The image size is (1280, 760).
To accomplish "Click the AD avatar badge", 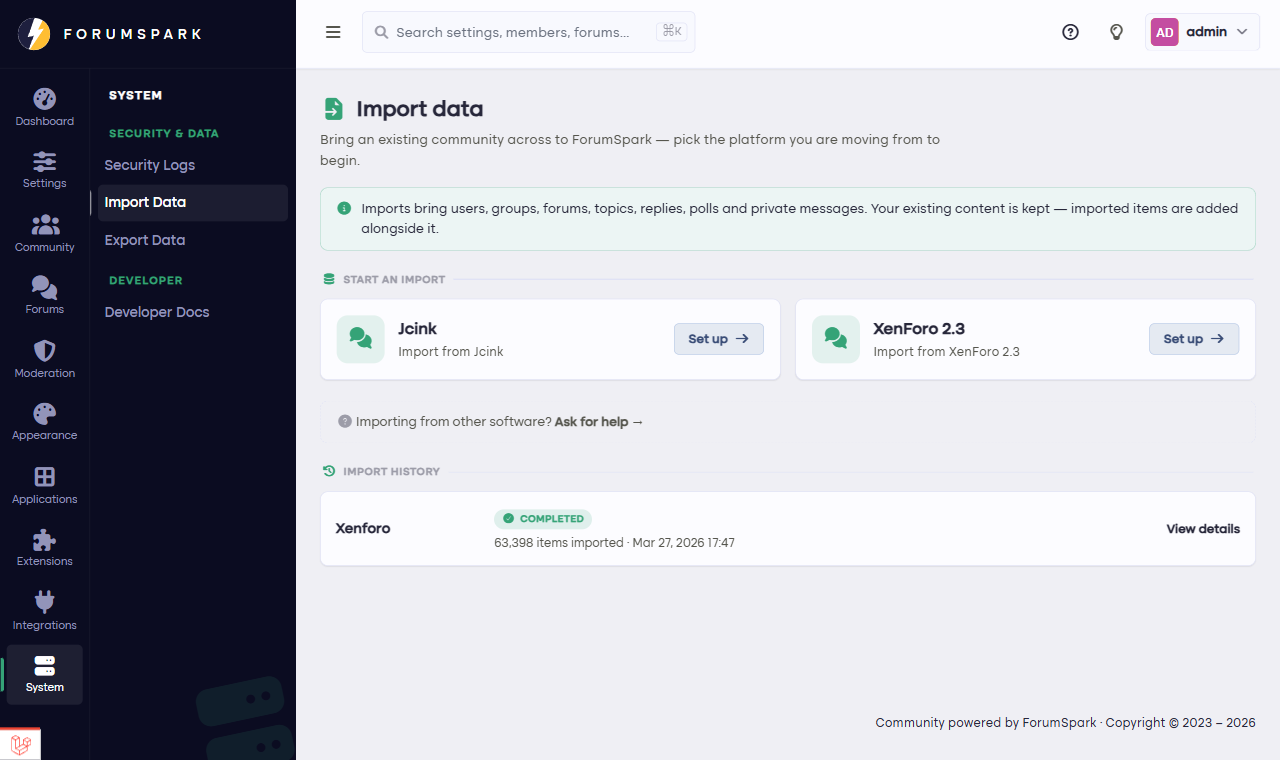I will 1165,32.
